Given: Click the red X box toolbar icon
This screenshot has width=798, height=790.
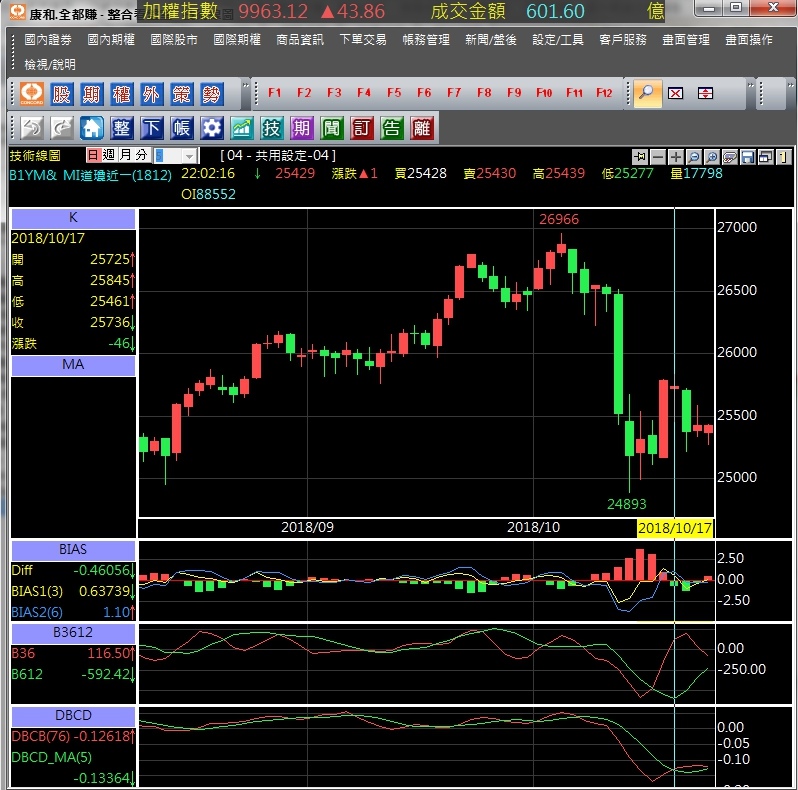Looking at the screenshot, I should point(675,93).
